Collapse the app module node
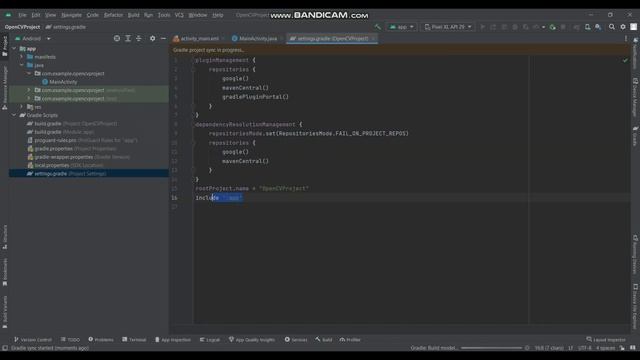 click(x=15, y=49)
